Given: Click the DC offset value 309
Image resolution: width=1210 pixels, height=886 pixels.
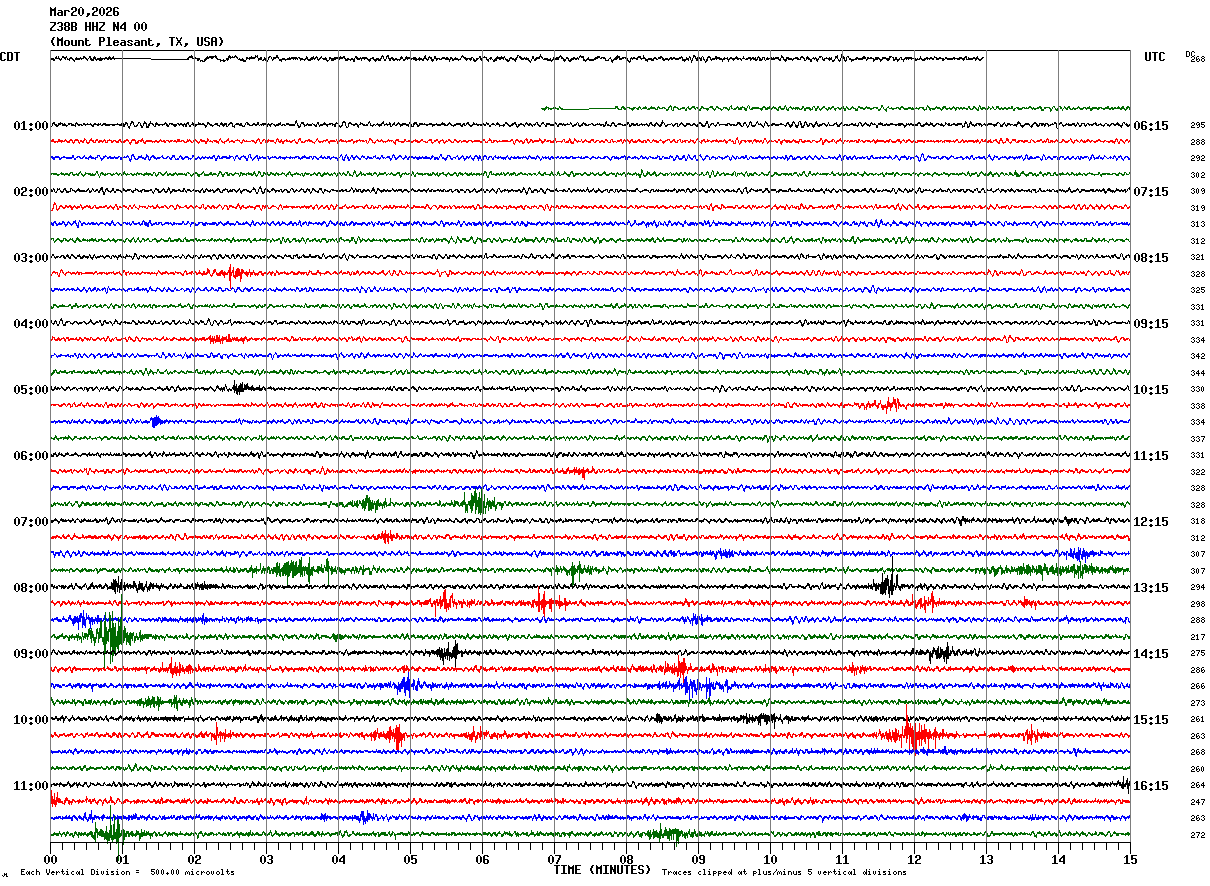Looking at the screenshot, I should click(x=1197, y=192).
